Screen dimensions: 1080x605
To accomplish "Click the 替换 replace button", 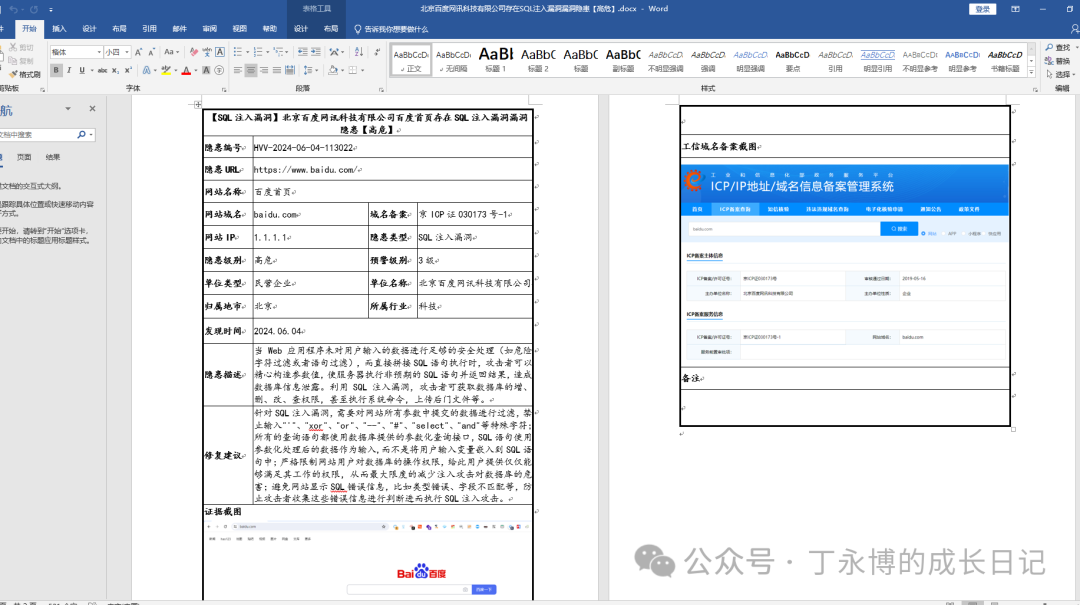I will tap(1057, 61).
